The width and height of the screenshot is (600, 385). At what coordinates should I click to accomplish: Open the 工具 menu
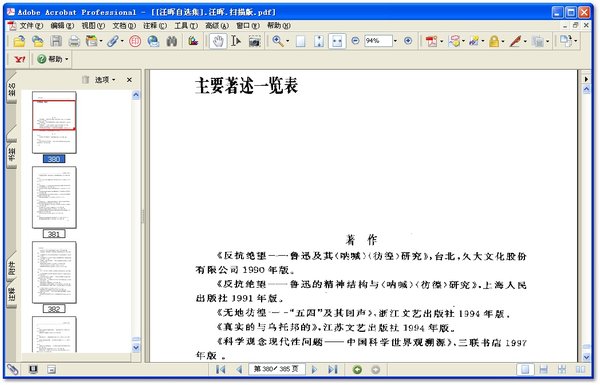pos(186,26)
